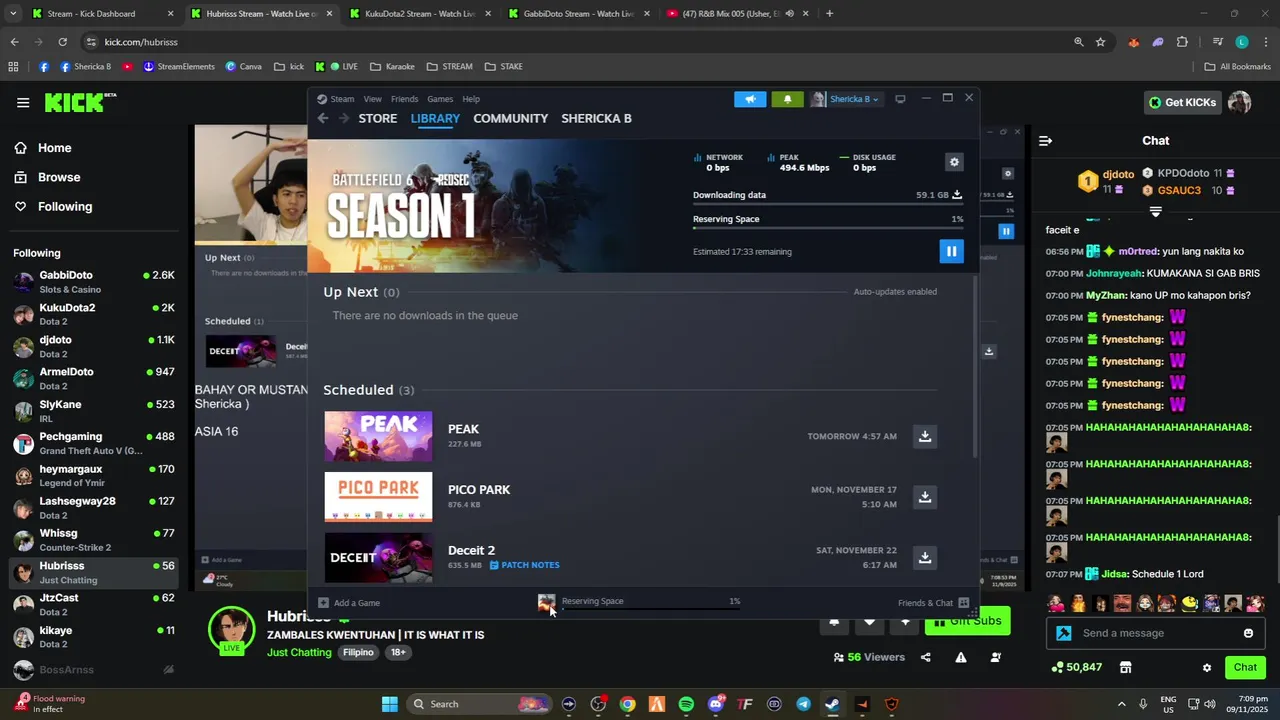Click the Just Chatting category link

pos(299,652)
